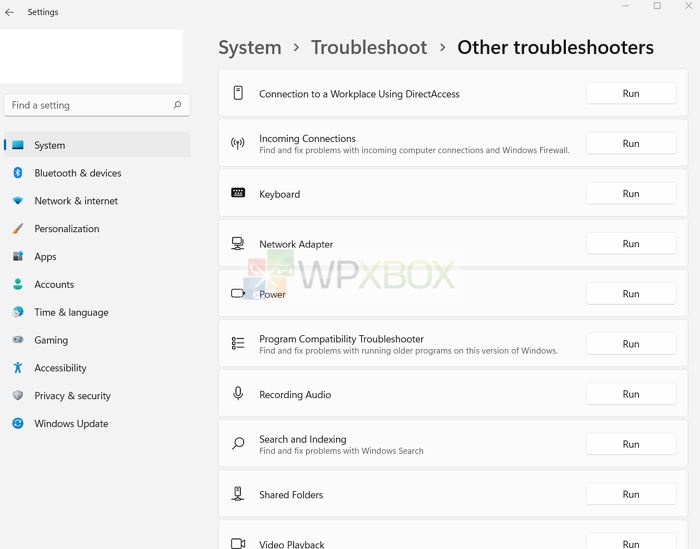
Task: Click the Keyboard troubleshooter icon
Action: 238,193
